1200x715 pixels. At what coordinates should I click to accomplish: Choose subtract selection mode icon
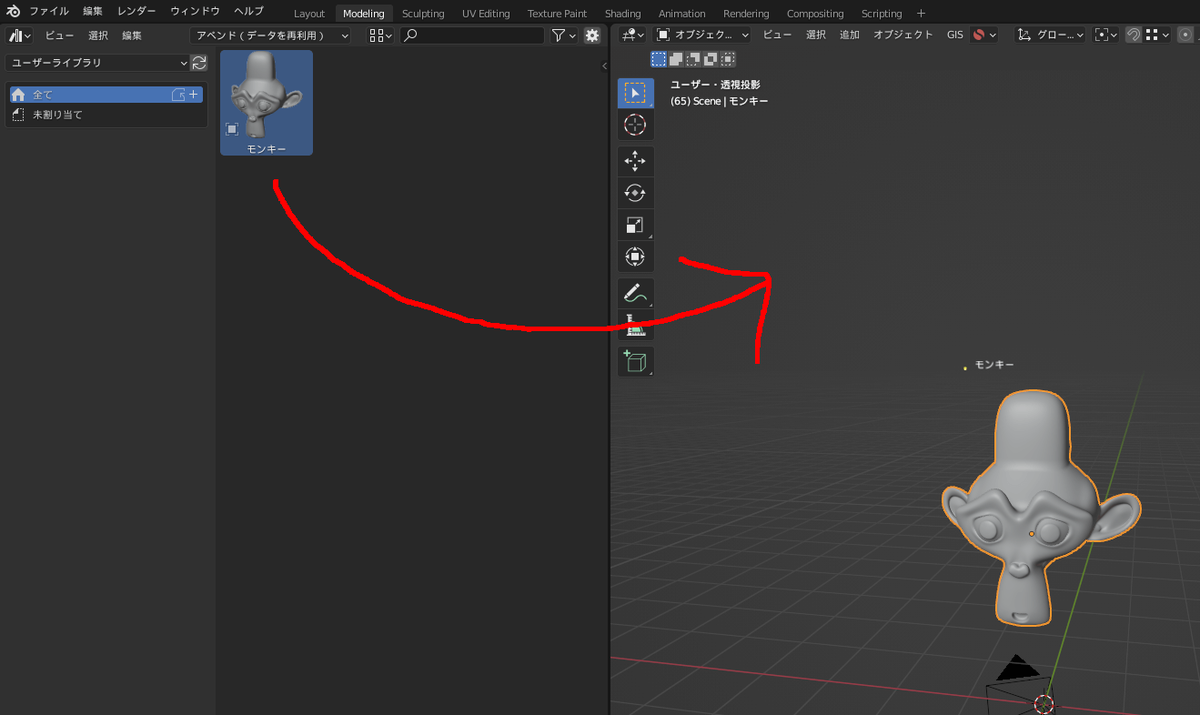[x=693, y=59]
